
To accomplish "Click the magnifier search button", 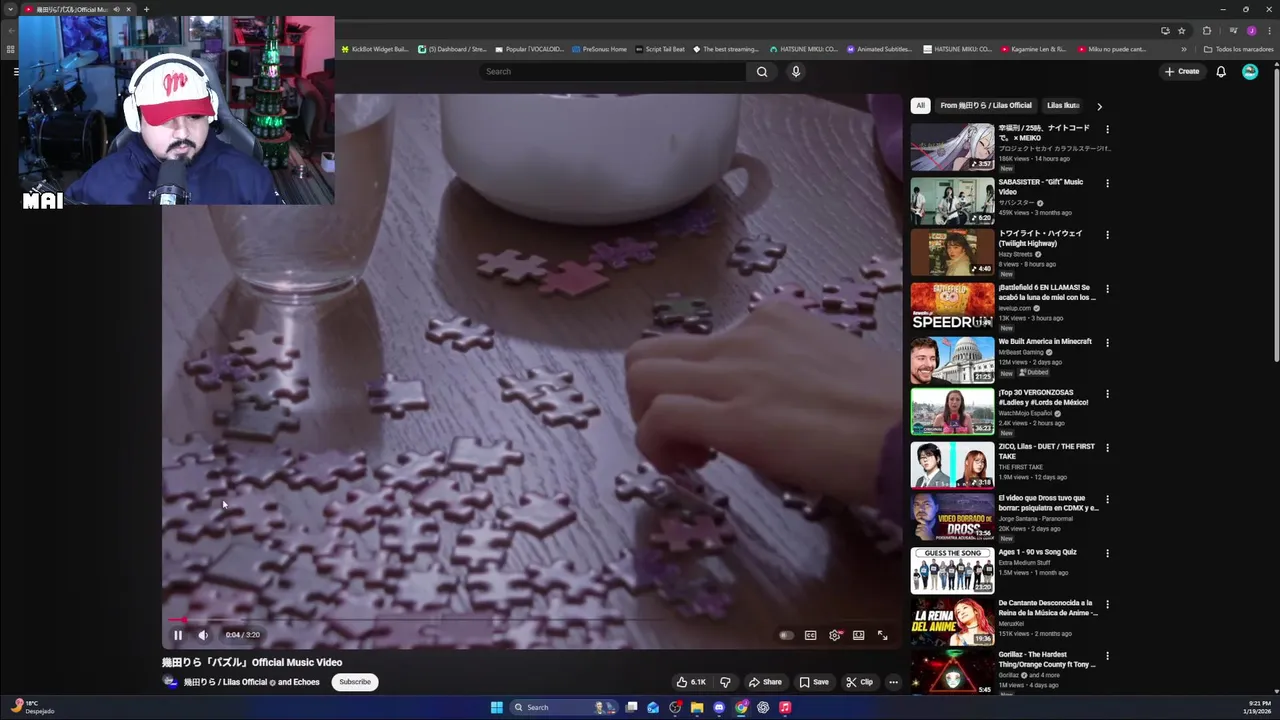I will point(762,71).
